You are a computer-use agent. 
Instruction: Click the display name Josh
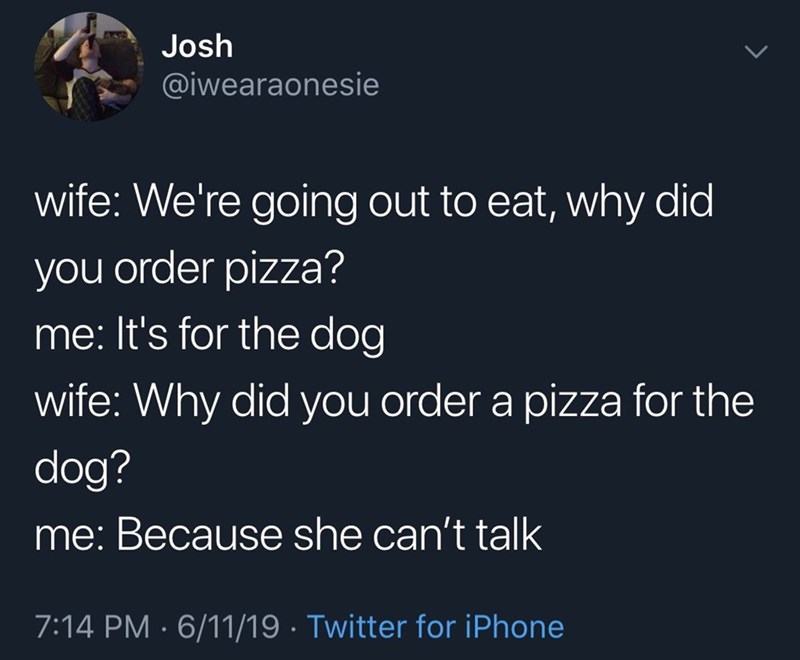tap(196, 46)
